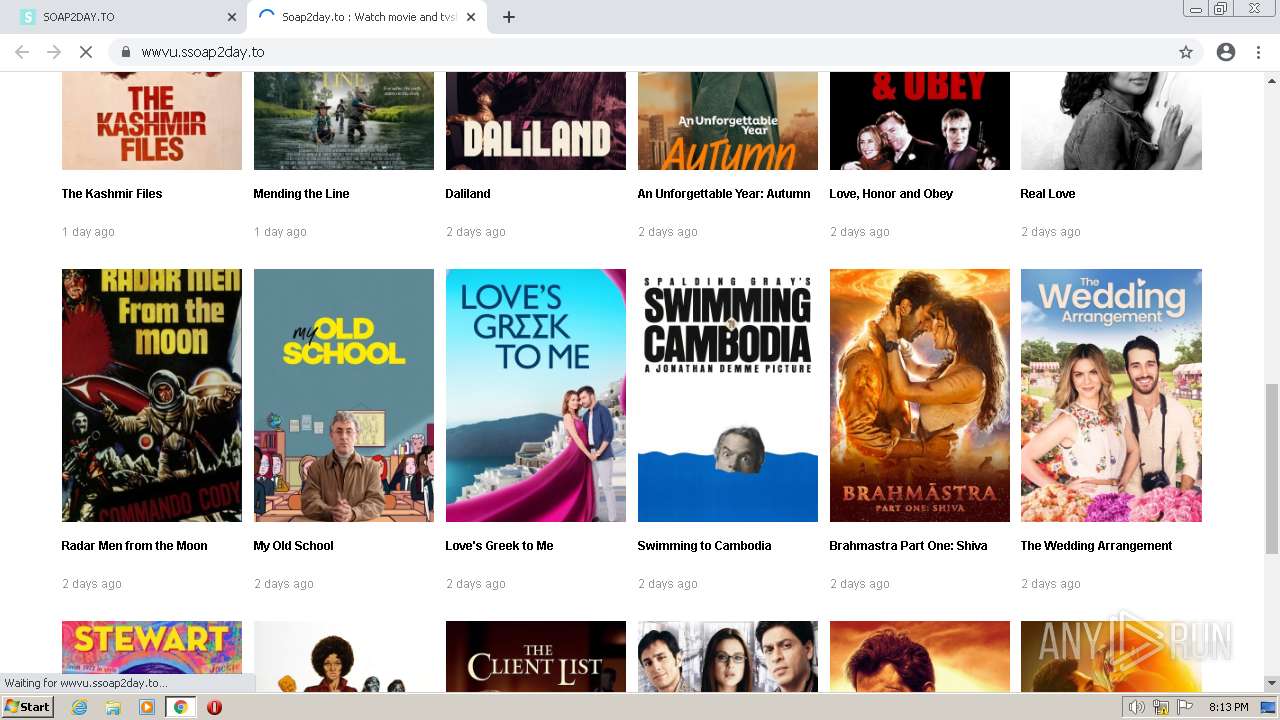Open a new browser tab
The width and height of the screenshot is (1280, 720).
coord(509,17)
